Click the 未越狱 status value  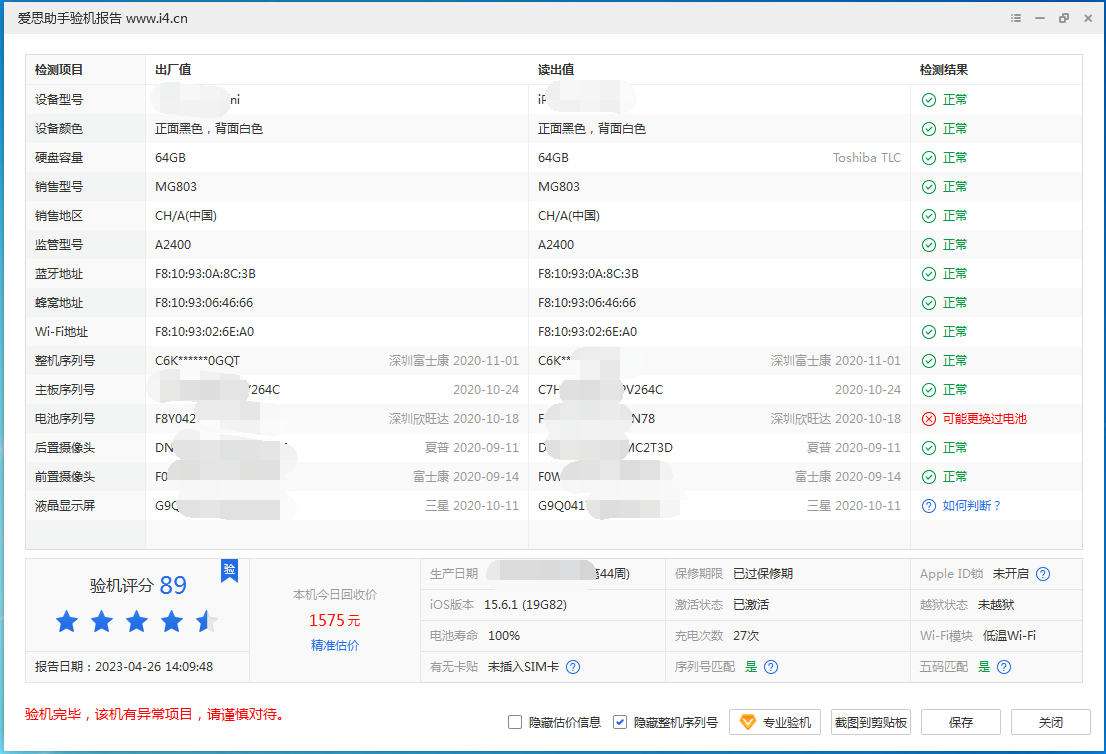(x=996, y=604)
